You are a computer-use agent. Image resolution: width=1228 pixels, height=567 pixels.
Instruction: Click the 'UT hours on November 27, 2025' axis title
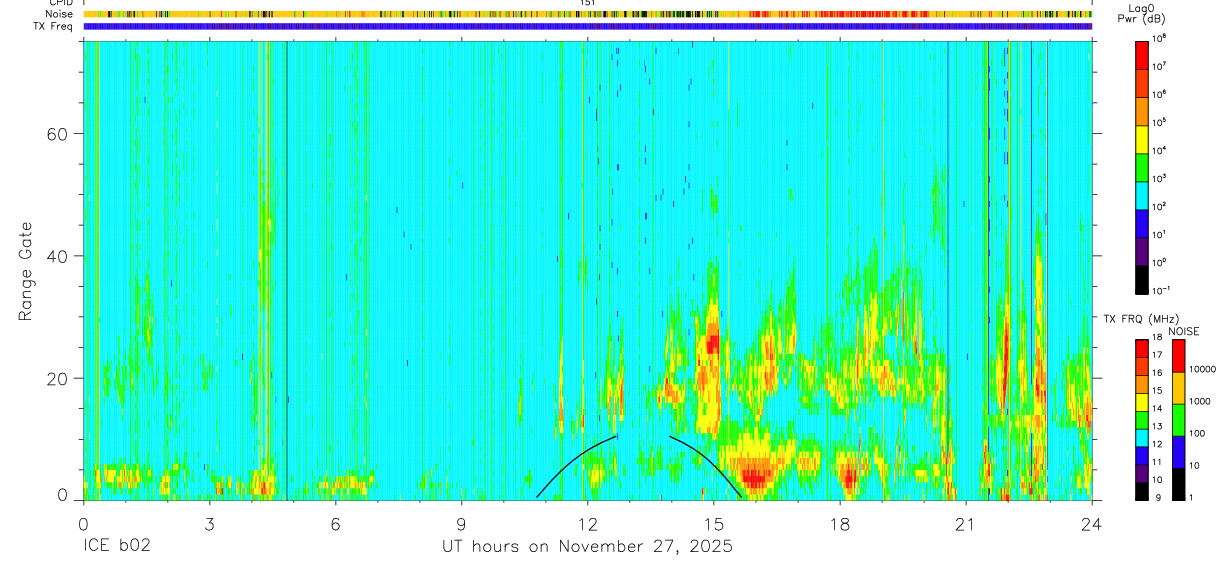[x=588, y=547]
